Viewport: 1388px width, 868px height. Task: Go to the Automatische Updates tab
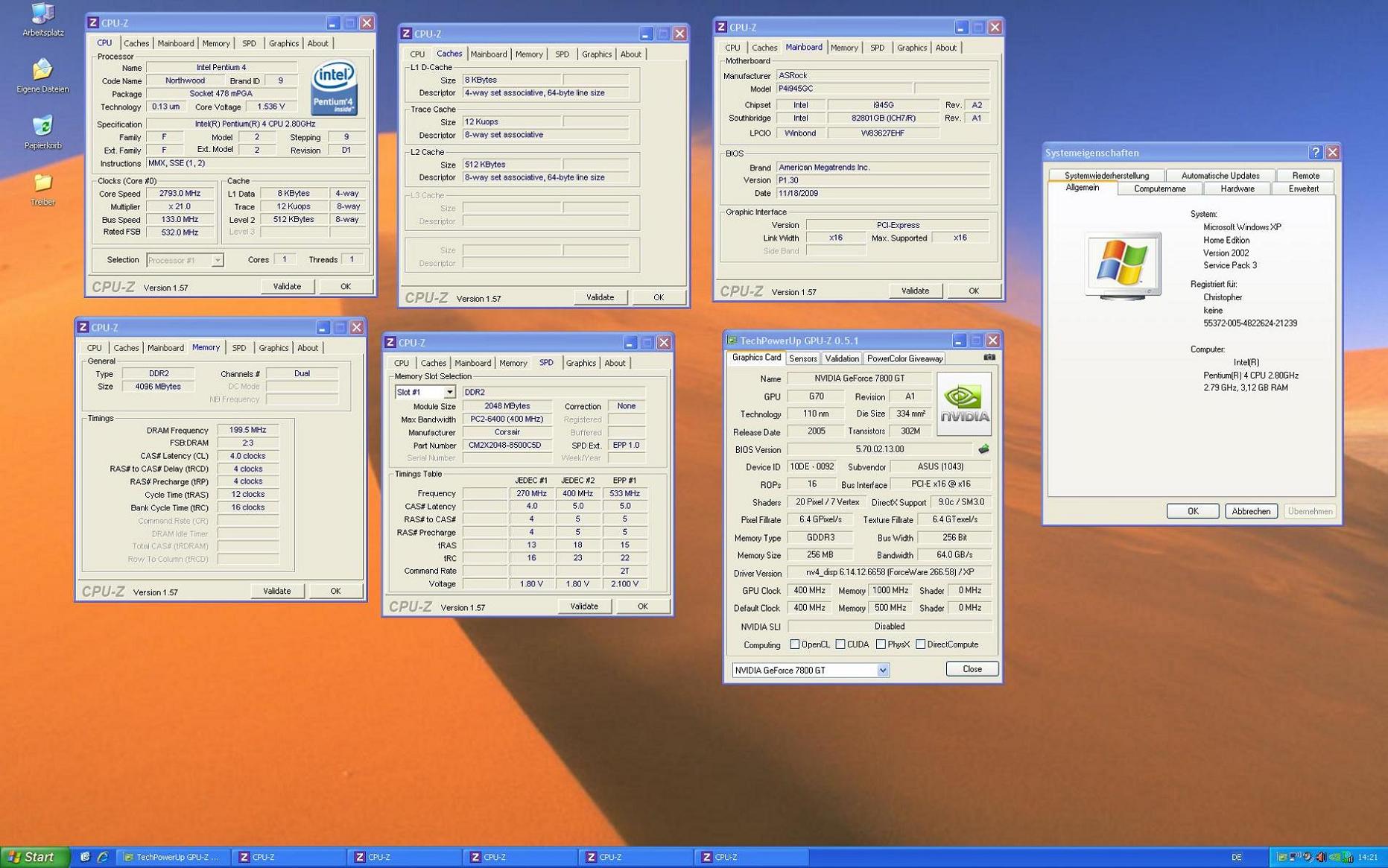coord(1220,176)
